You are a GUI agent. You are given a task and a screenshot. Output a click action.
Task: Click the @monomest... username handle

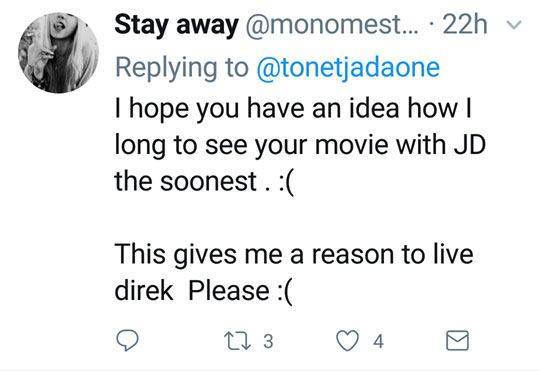tap(332, 25)
